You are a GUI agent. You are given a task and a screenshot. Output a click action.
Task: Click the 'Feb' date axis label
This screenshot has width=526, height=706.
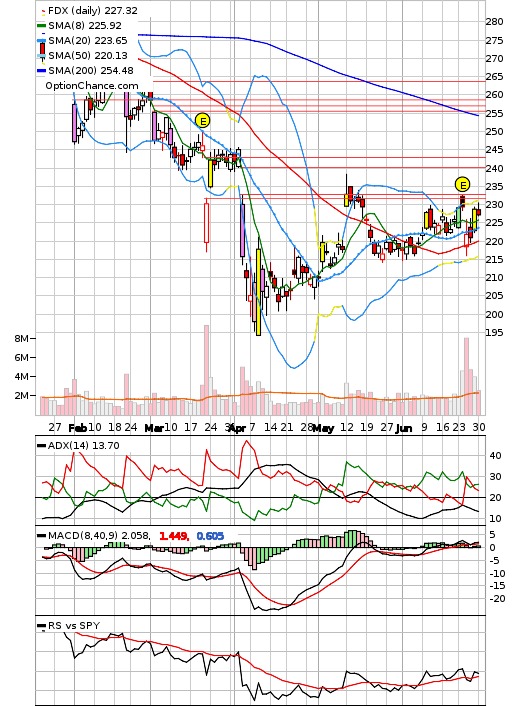[78, 428]
